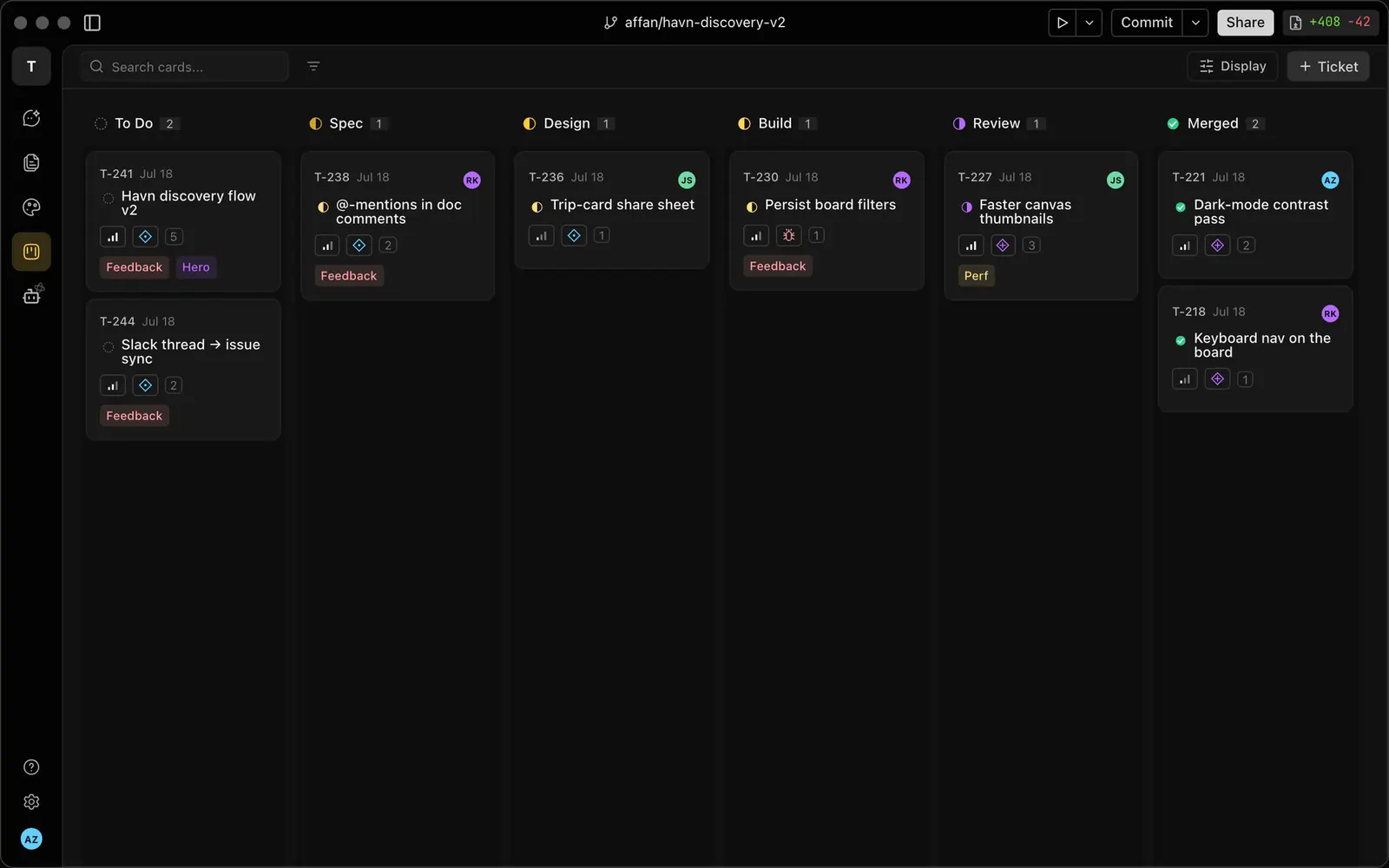The height and width of the screenshot is (868, 1389).
Task: Toggle status circle of Slack thread issue sync
Action: tap(109, 347)
